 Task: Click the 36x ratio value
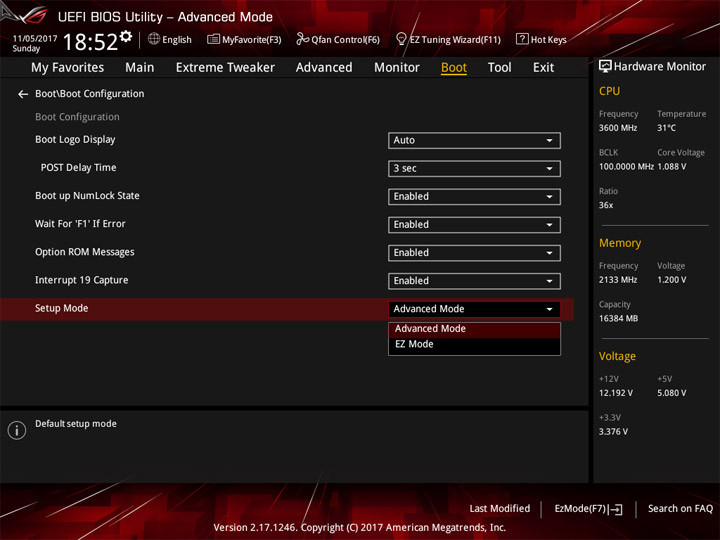[x=606, y=205]
